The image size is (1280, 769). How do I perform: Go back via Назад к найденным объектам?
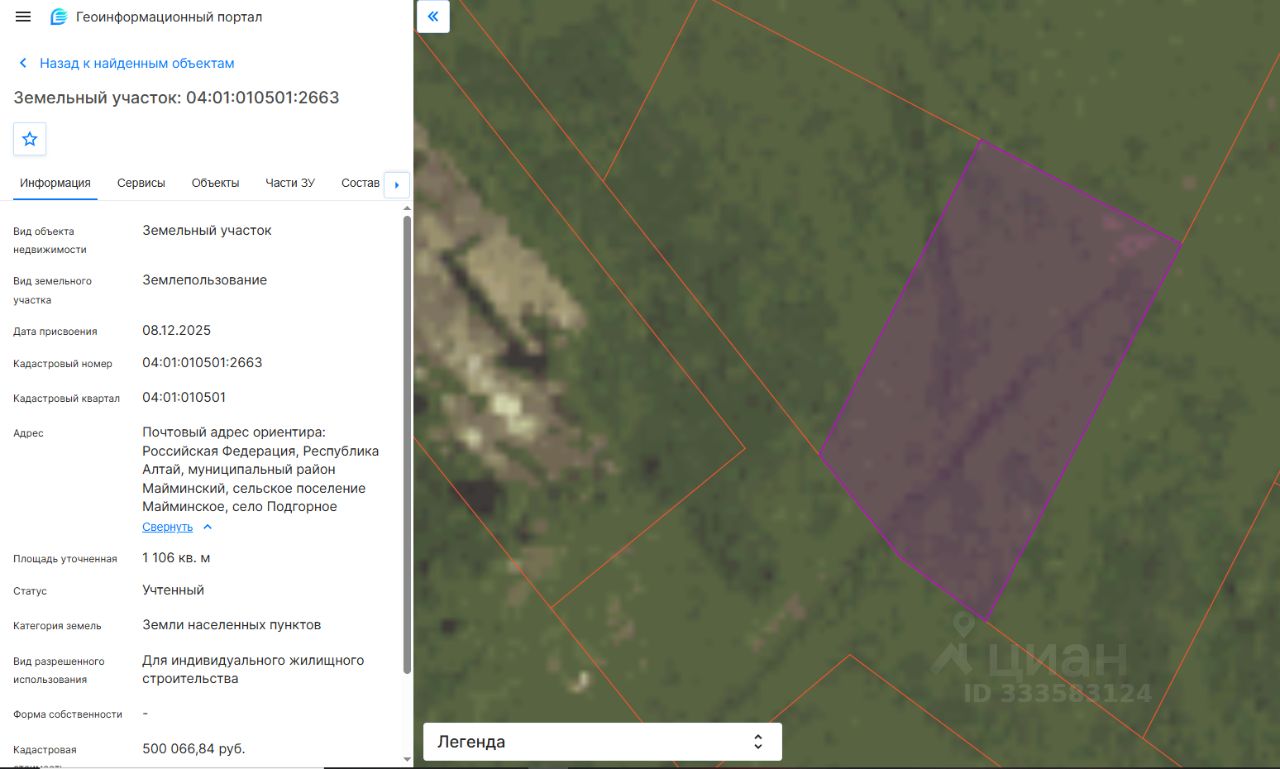tap(137, 63)
